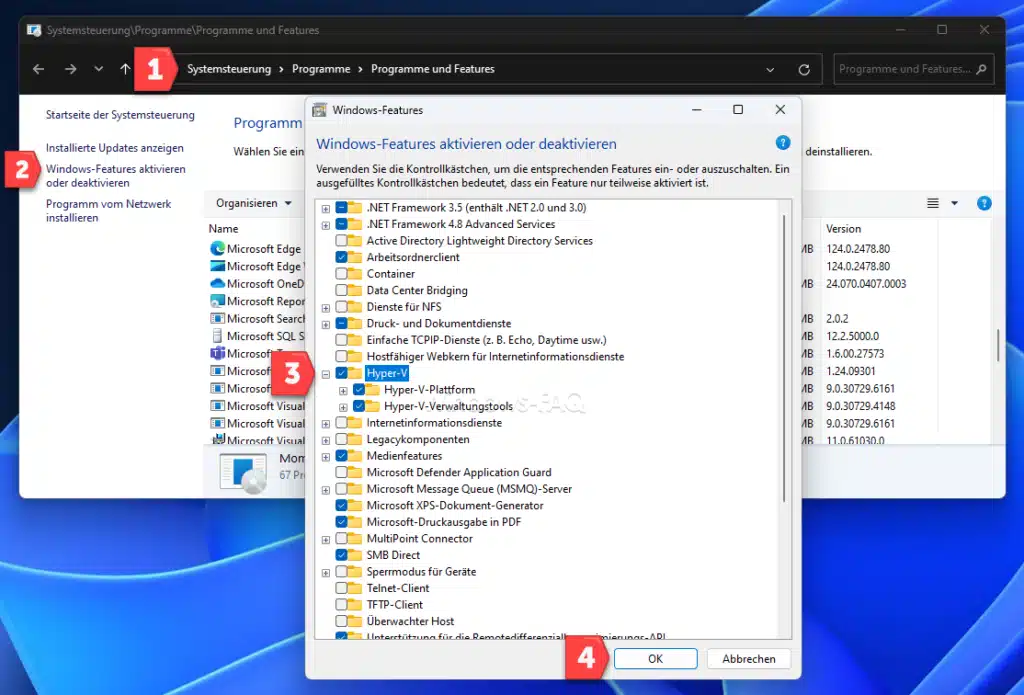Open help icon in Programme und Features toolbar
1024x695 pixels.
pos(984,203)
